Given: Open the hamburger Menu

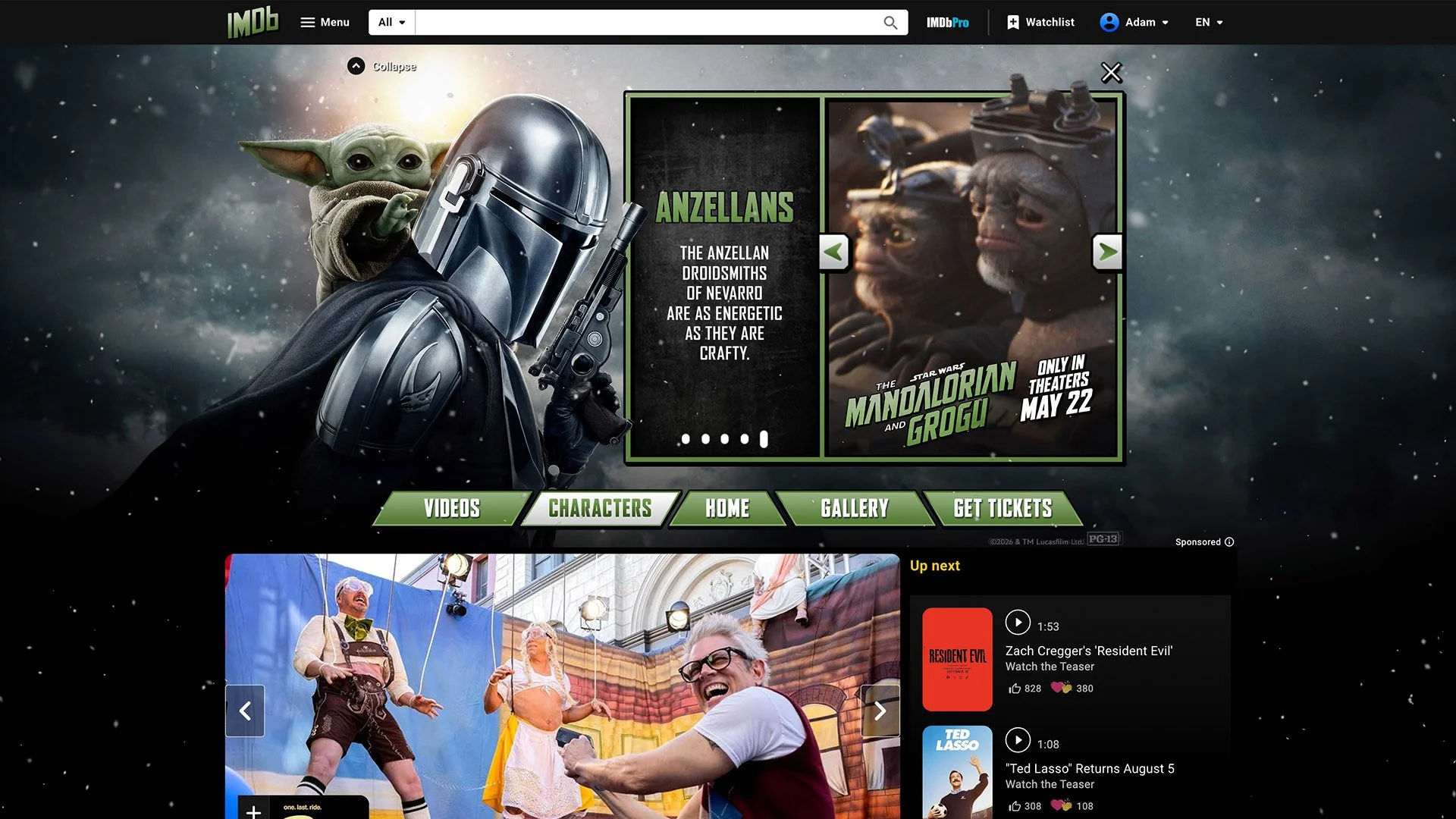Looking at the screenshot, I should pos(325,23).
